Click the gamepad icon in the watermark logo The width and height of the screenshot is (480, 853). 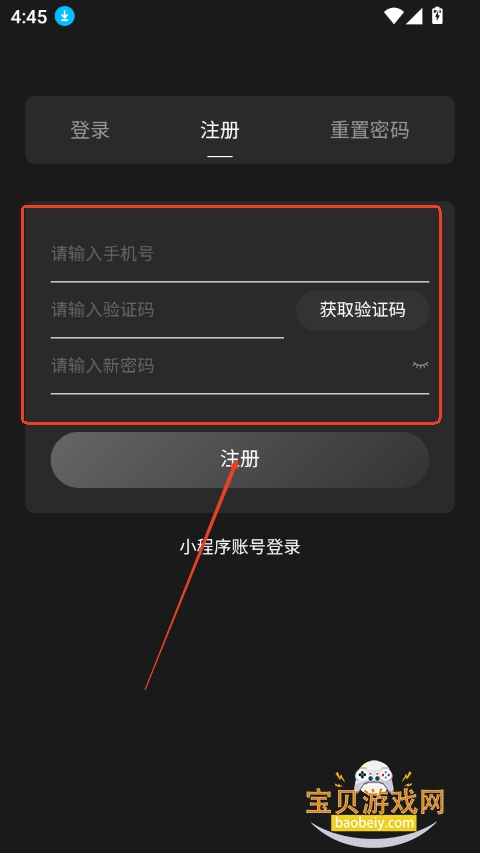(373, 778)
